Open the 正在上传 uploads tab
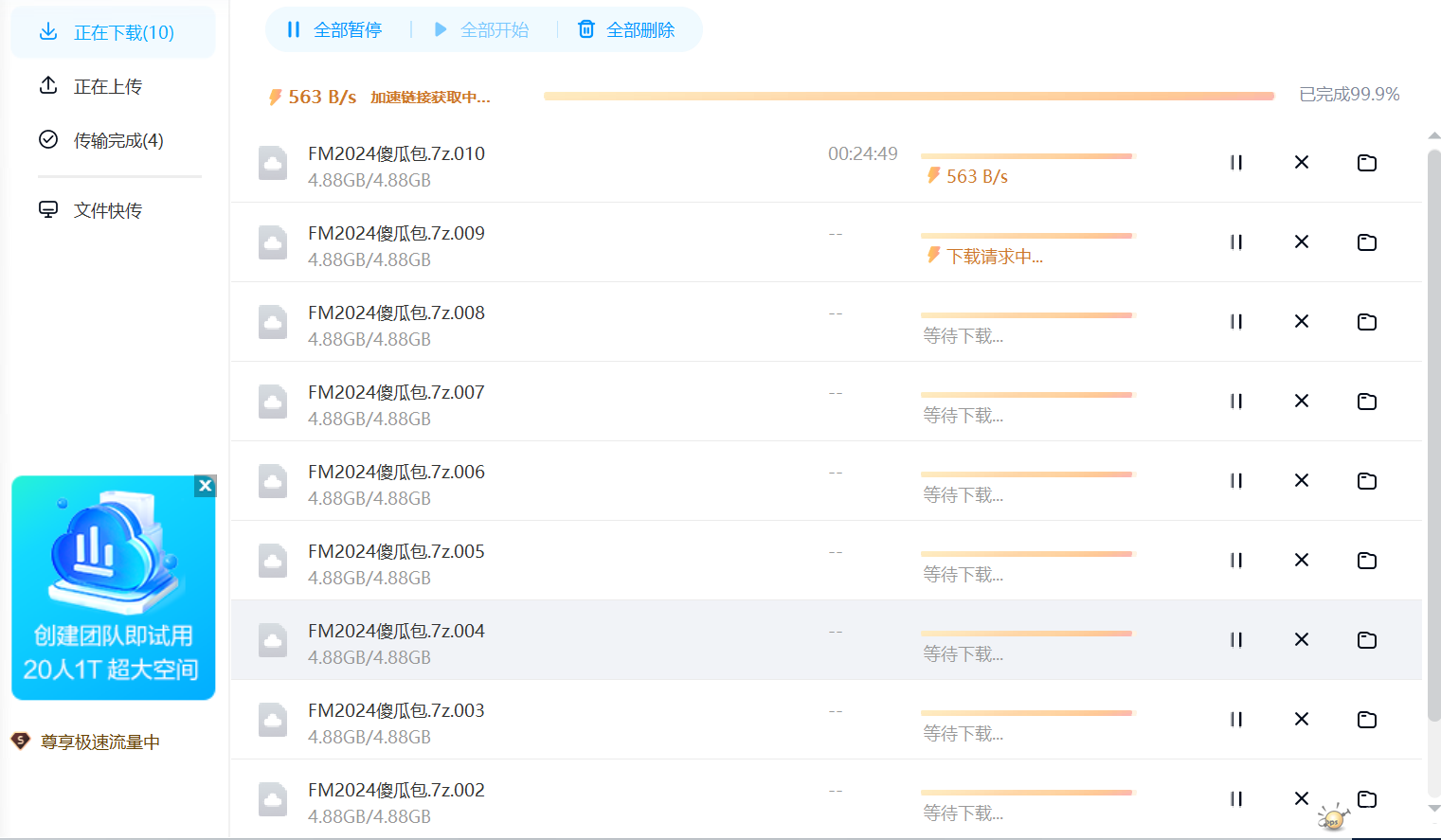1441x840 pixels. coord(107,87)
